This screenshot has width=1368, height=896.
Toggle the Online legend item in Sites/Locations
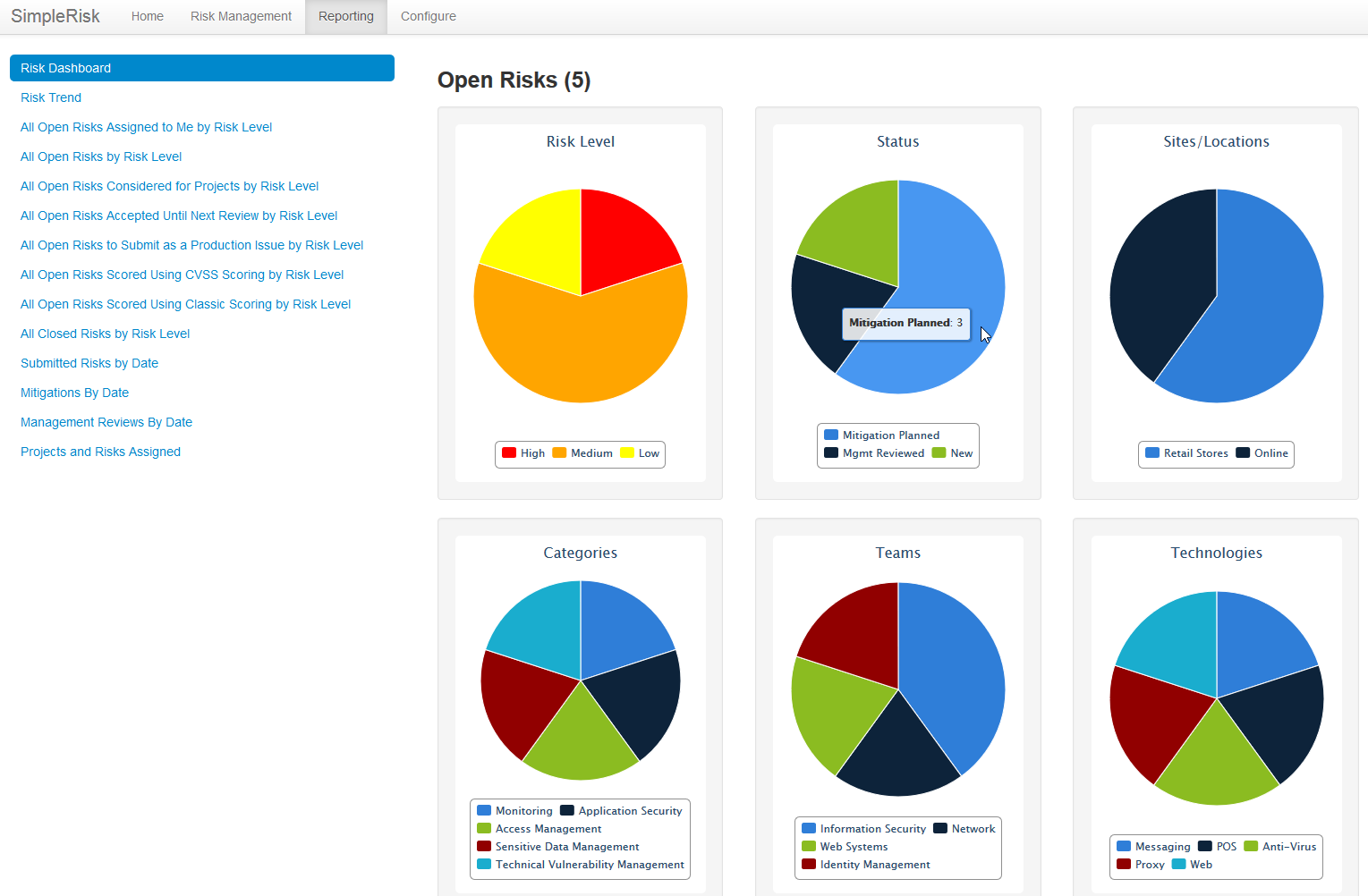pos(1262,453)
